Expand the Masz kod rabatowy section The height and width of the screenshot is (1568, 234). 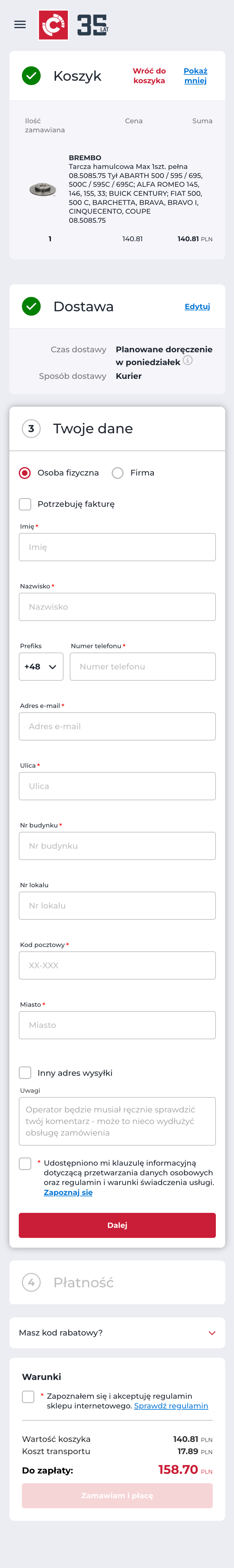point(117,1332)
